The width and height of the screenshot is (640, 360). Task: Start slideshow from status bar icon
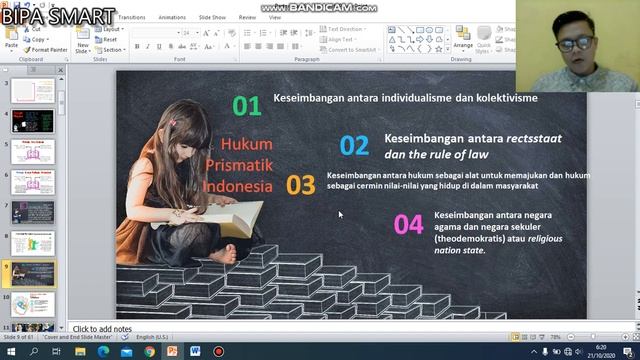[x=542, y=337]
